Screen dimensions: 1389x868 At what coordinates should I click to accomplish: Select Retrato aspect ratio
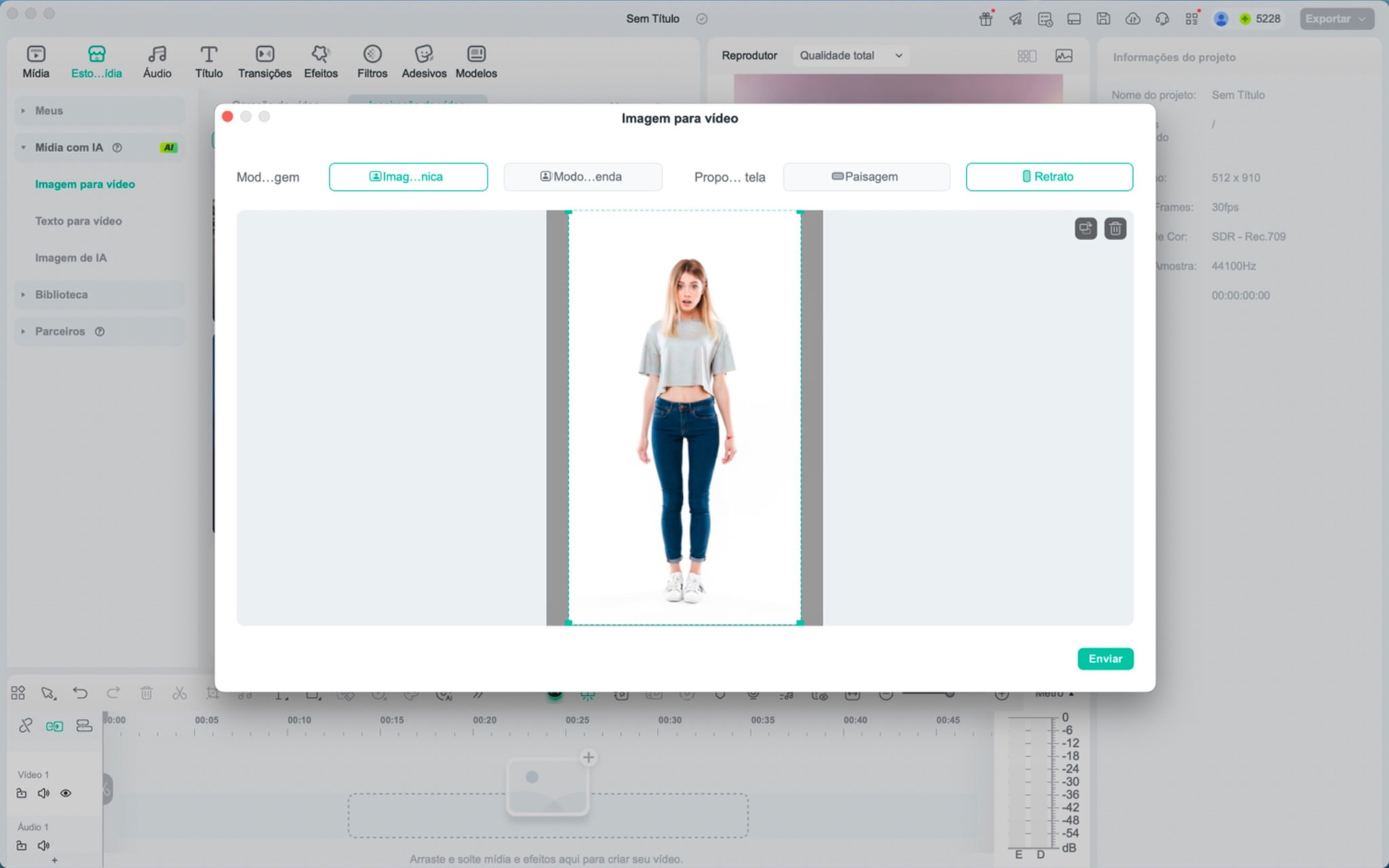[1049, 177]
